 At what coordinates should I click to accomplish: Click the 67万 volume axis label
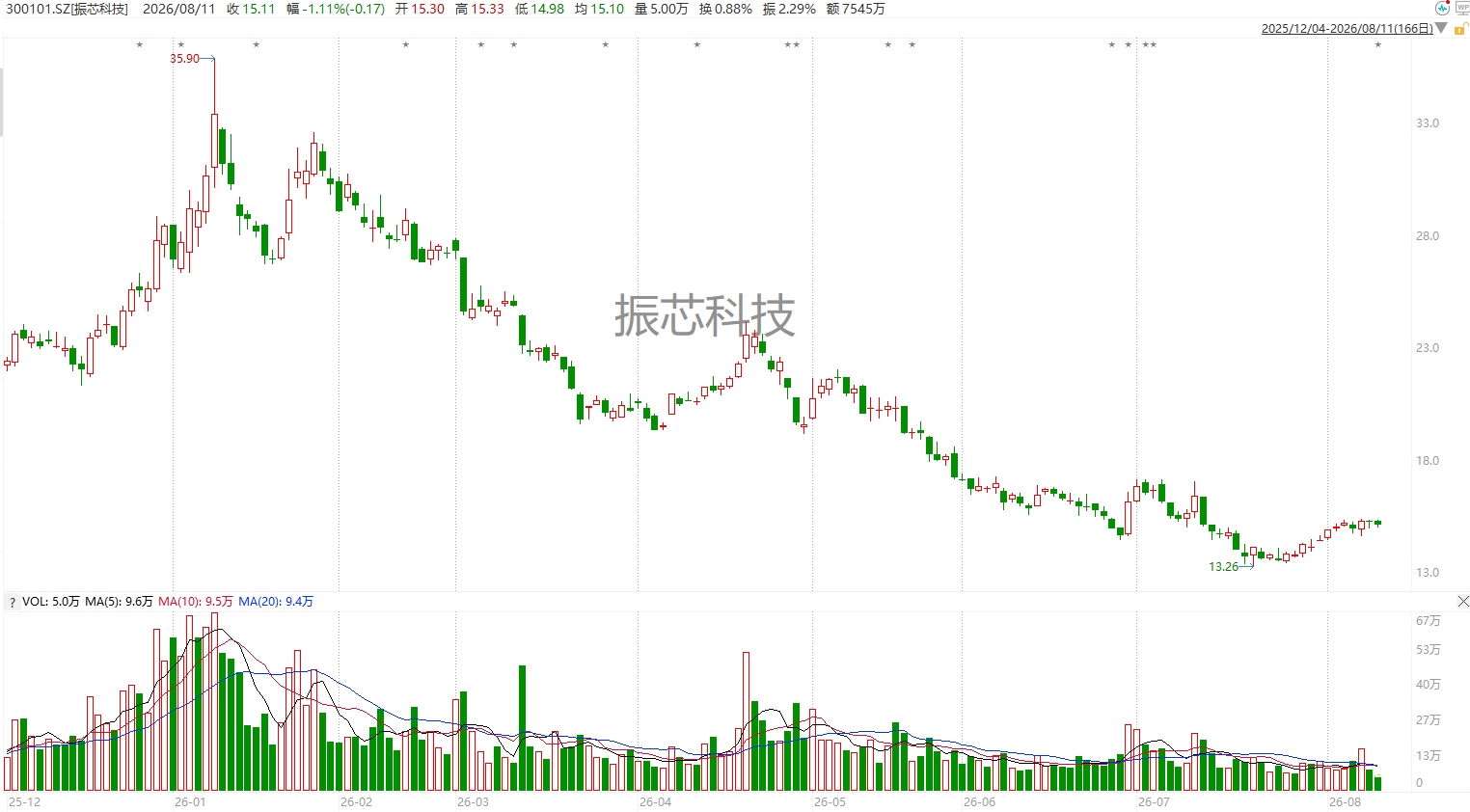click(1428, 621)
